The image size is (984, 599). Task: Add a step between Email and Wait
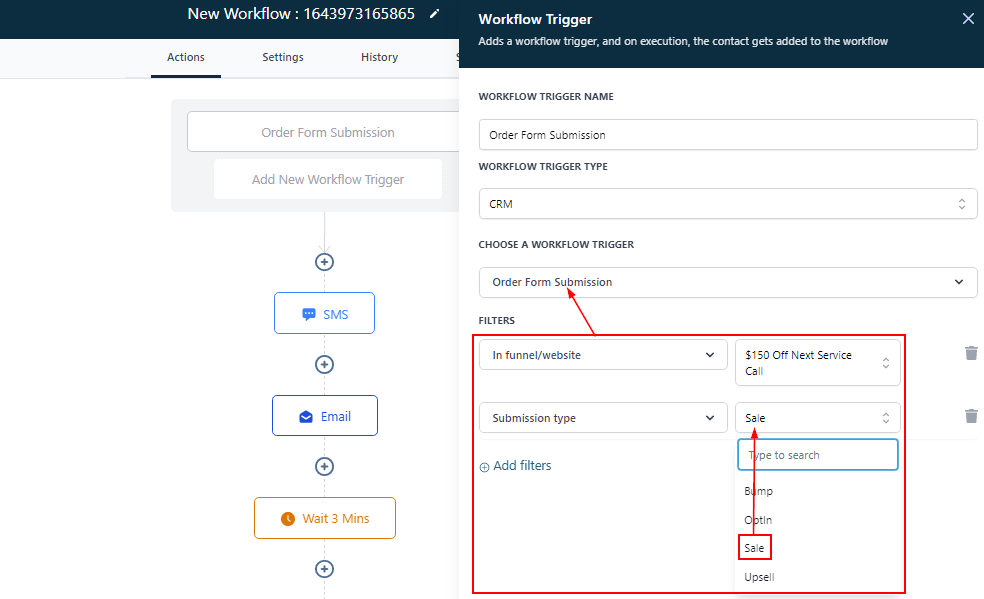click(x=324, y=467)
